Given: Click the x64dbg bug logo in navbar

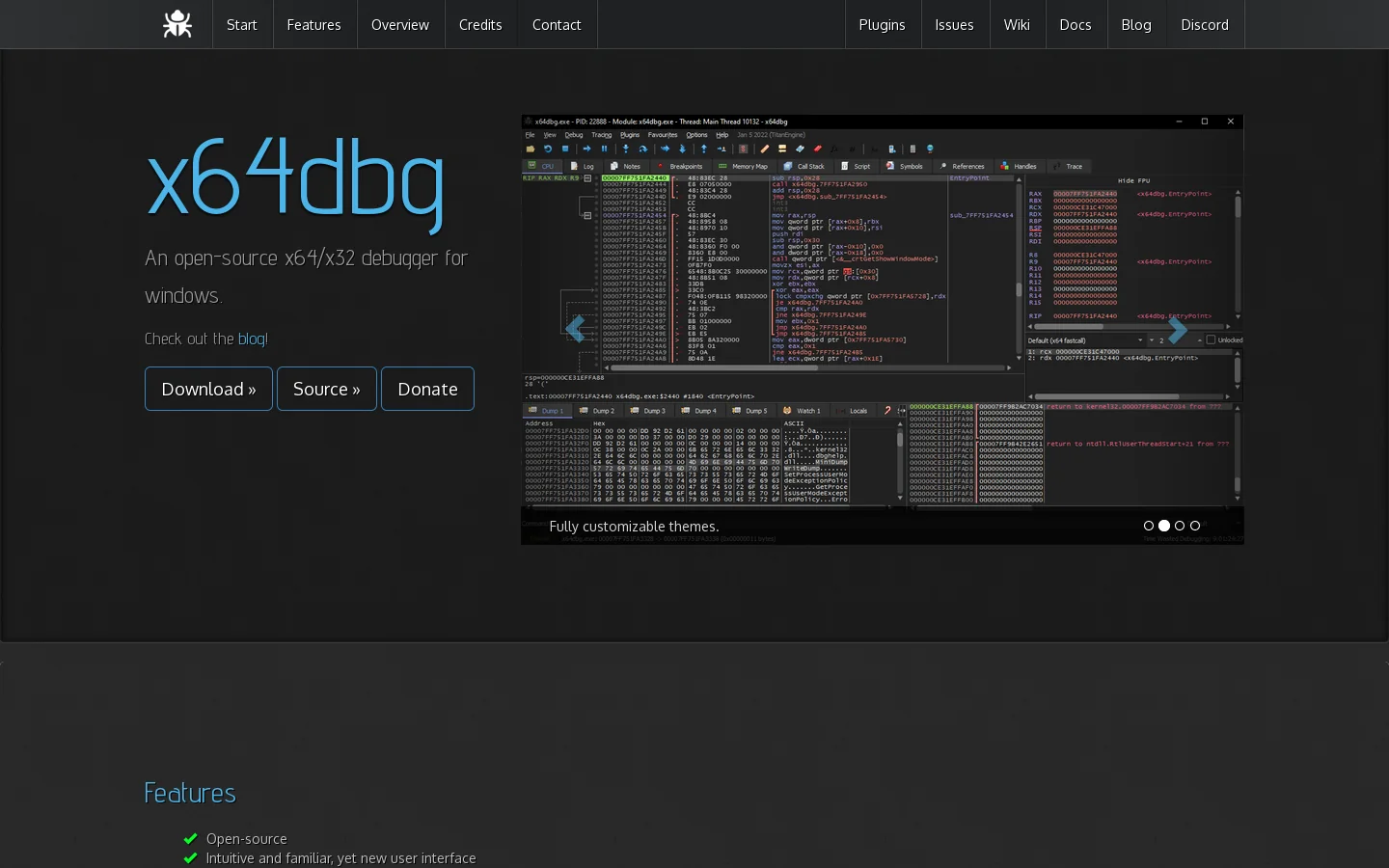Looking at the screenshot, I should pyautogui.click(x=177, y=24).
